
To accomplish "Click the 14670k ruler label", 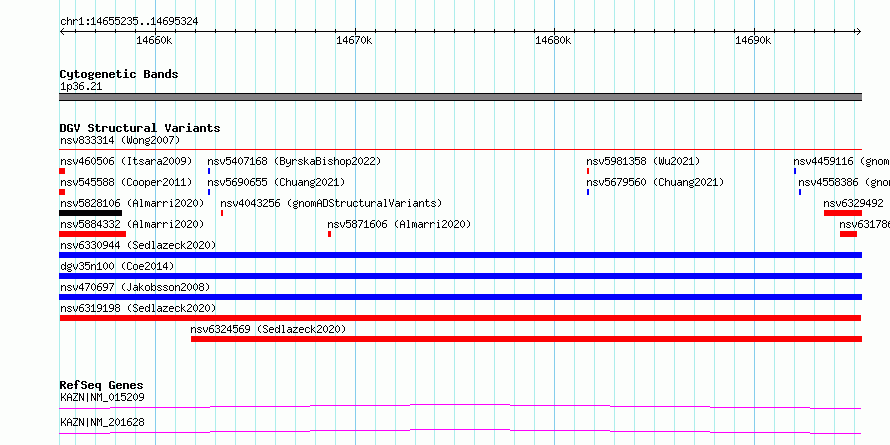I will point(354,40).
